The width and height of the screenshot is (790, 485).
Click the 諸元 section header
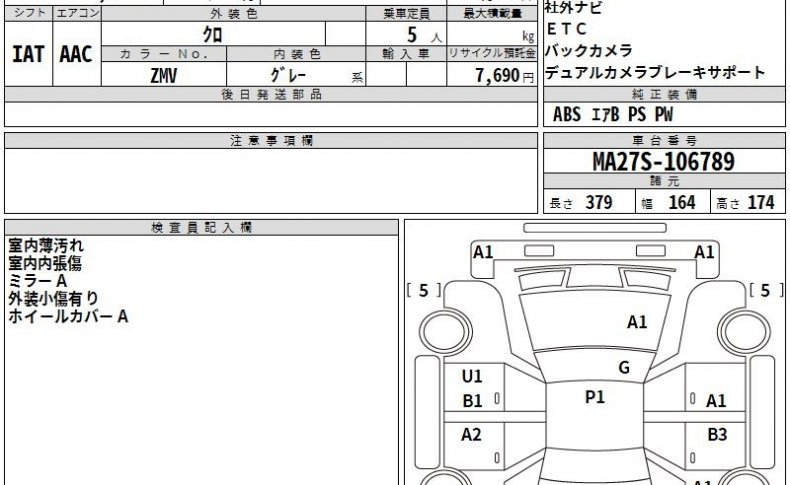click(x=664, y=181)
